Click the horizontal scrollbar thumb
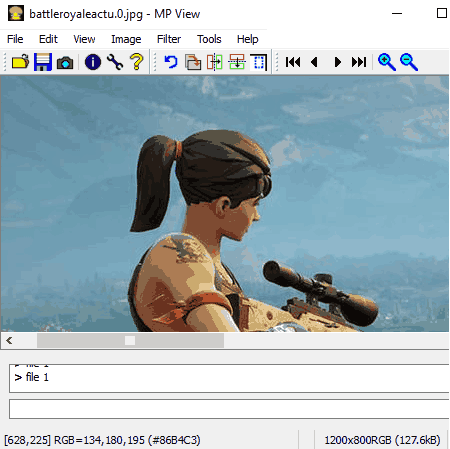 point(130,340)
